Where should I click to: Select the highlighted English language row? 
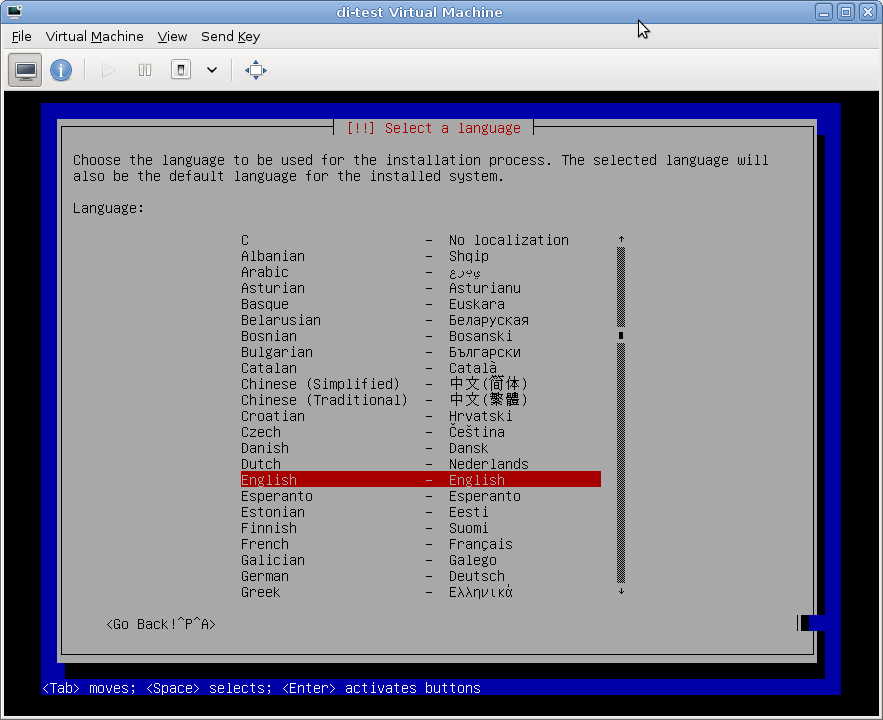pos(421,480)
